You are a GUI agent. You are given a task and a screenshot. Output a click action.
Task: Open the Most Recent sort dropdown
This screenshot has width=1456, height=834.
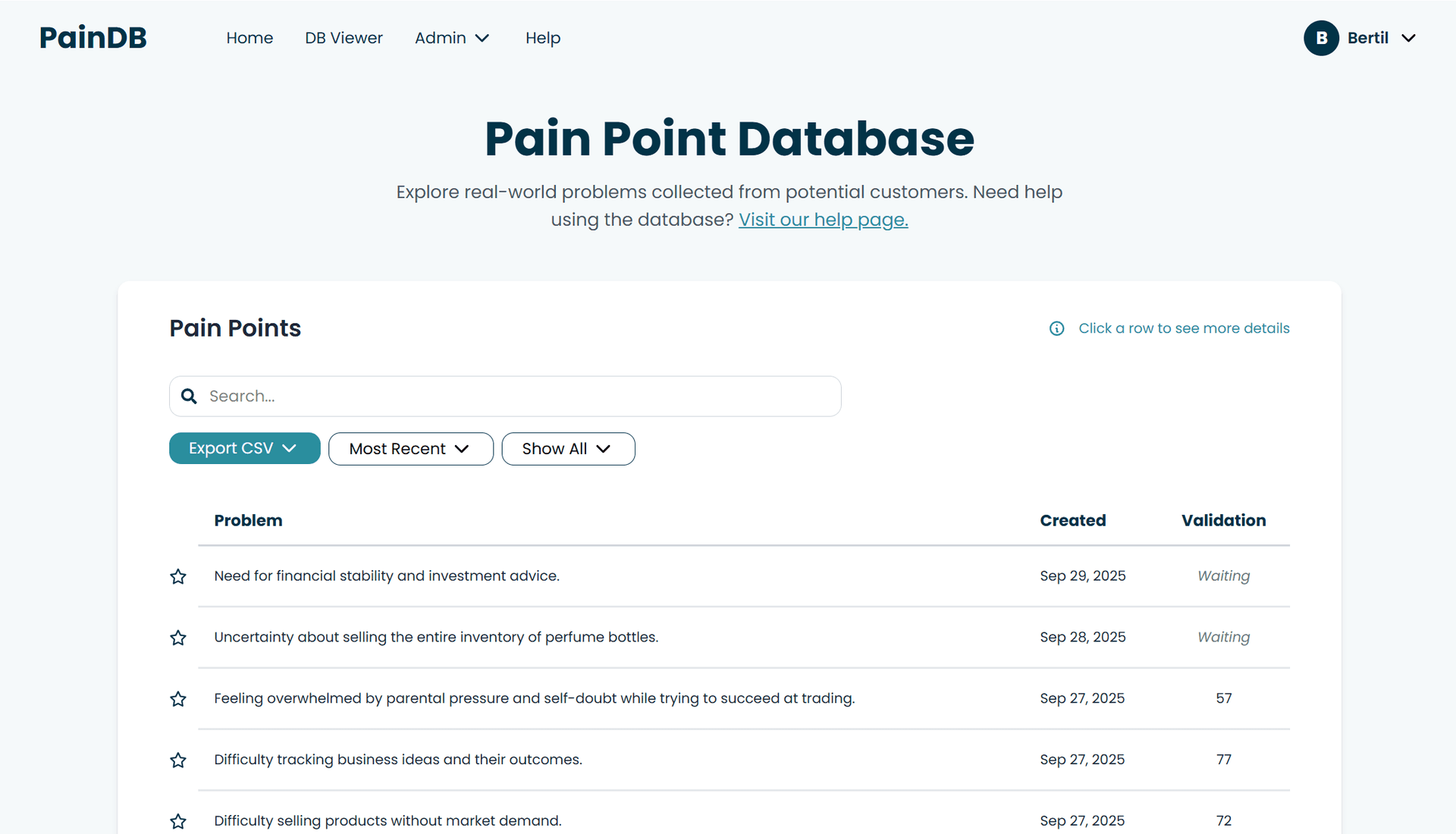pyautogui.click(x=410, y=448)
